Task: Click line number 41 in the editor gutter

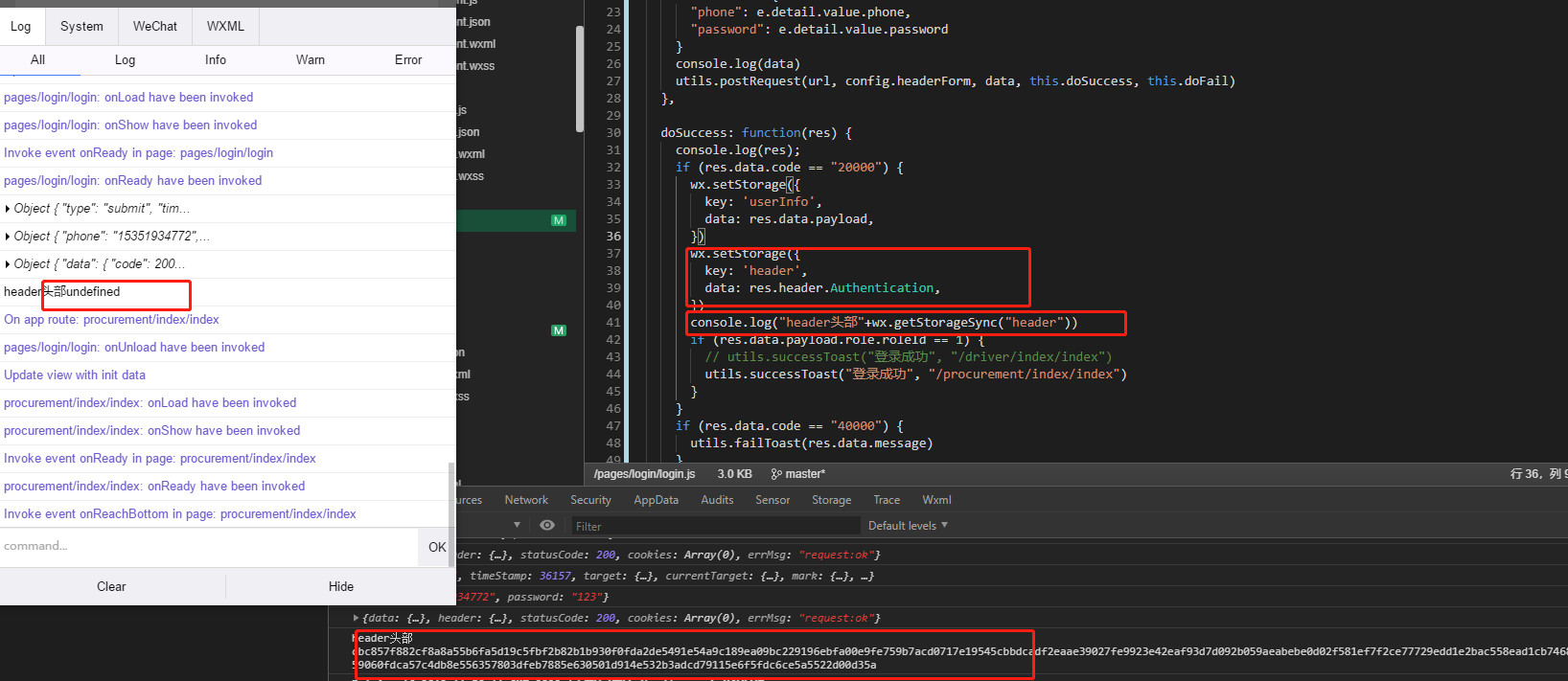Action: click(x=613, y=322)
